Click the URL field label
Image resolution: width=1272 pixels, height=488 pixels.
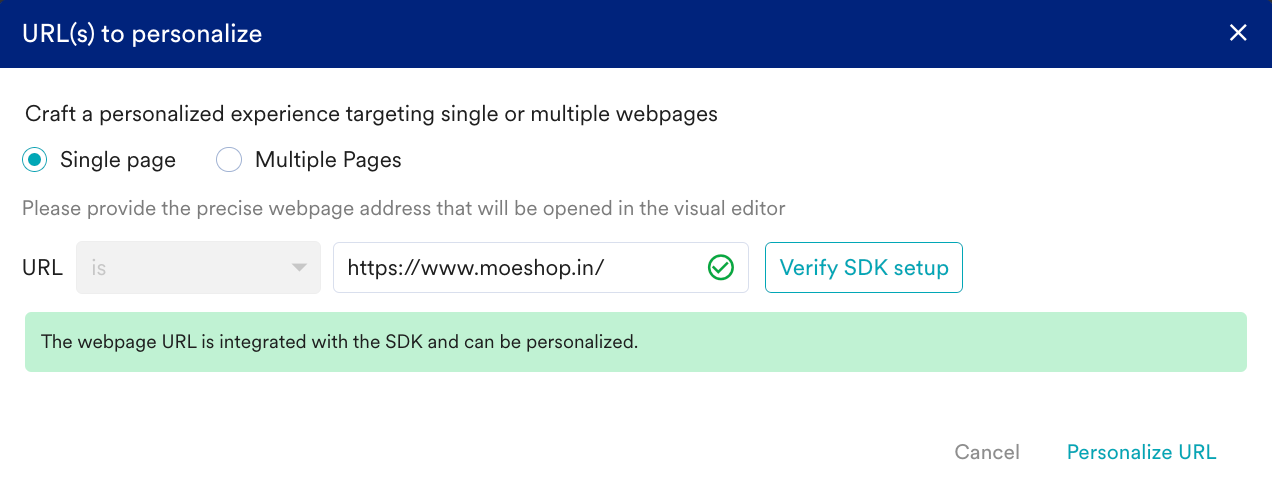42,268
